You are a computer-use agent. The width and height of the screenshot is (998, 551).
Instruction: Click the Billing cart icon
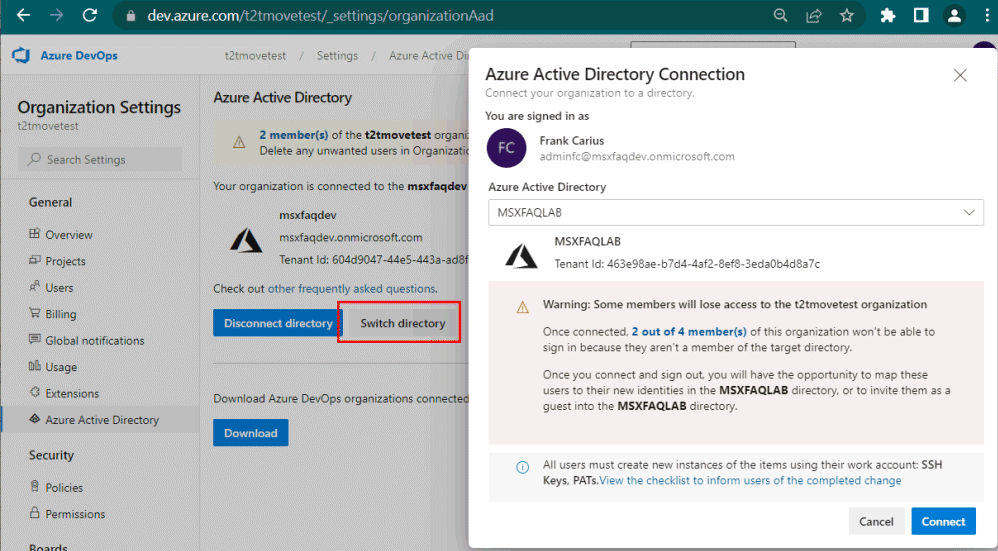(x=34, y=313)
